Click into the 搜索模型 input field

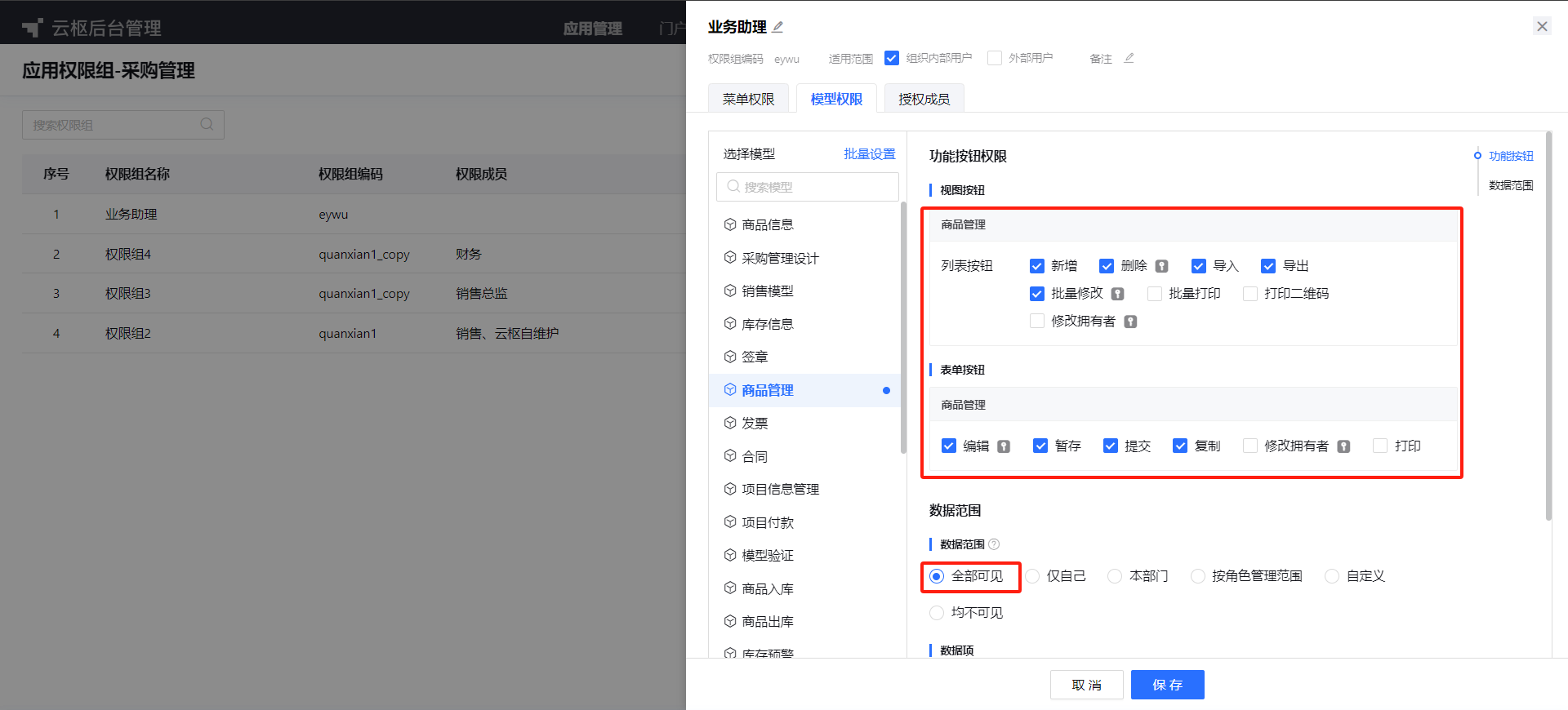coord(807,187)
